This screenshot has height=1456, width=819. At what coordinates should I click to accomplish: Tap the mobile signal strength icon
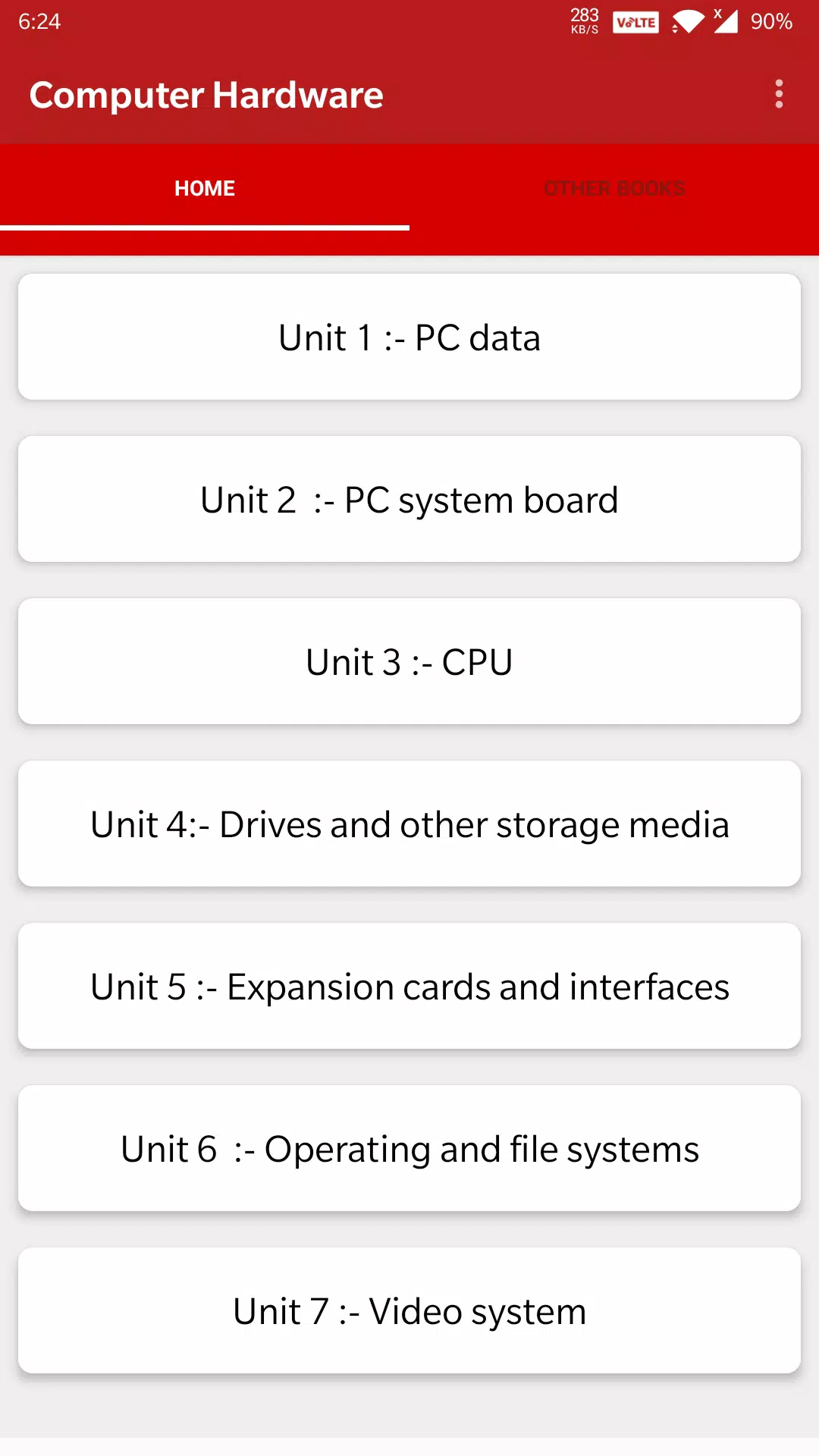[x=726, y=21]
